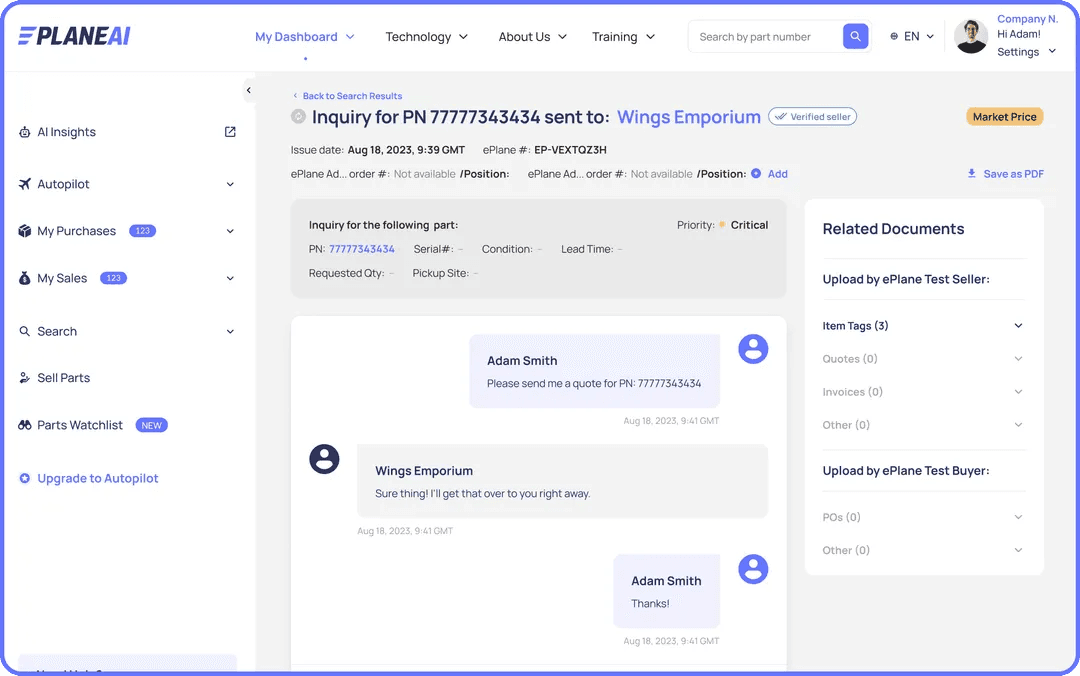
Task: Collapse the left sidebar arrow
Action: pos(248,91)
